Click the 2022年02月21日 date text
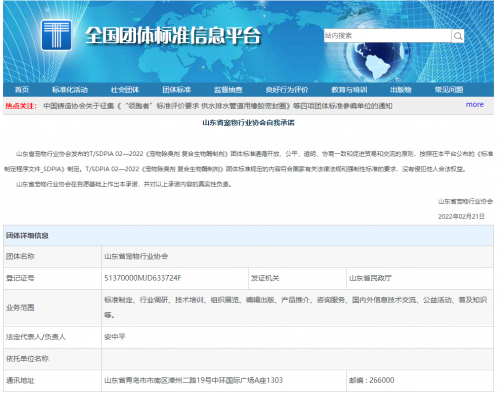Viewport: 500px width, 394px height. [x=461, y=217]
